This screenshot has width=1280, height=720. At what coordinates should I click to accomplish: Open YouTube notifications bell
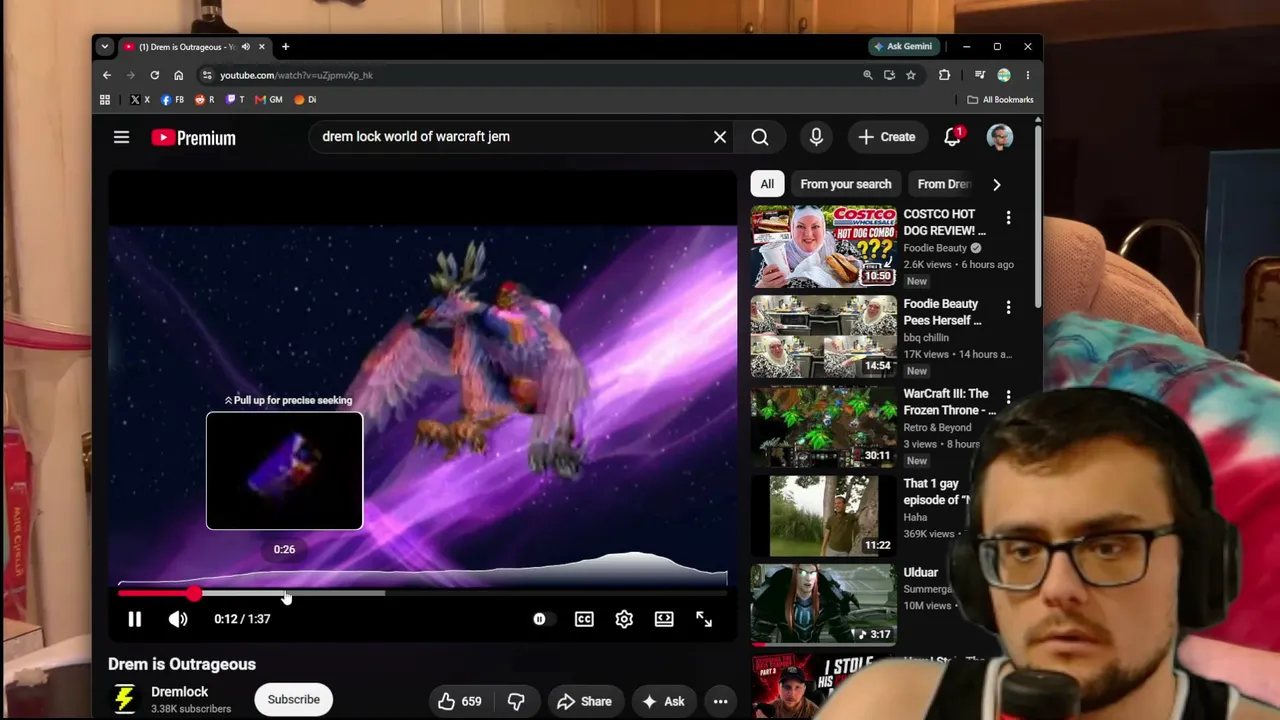pos(952,137)
